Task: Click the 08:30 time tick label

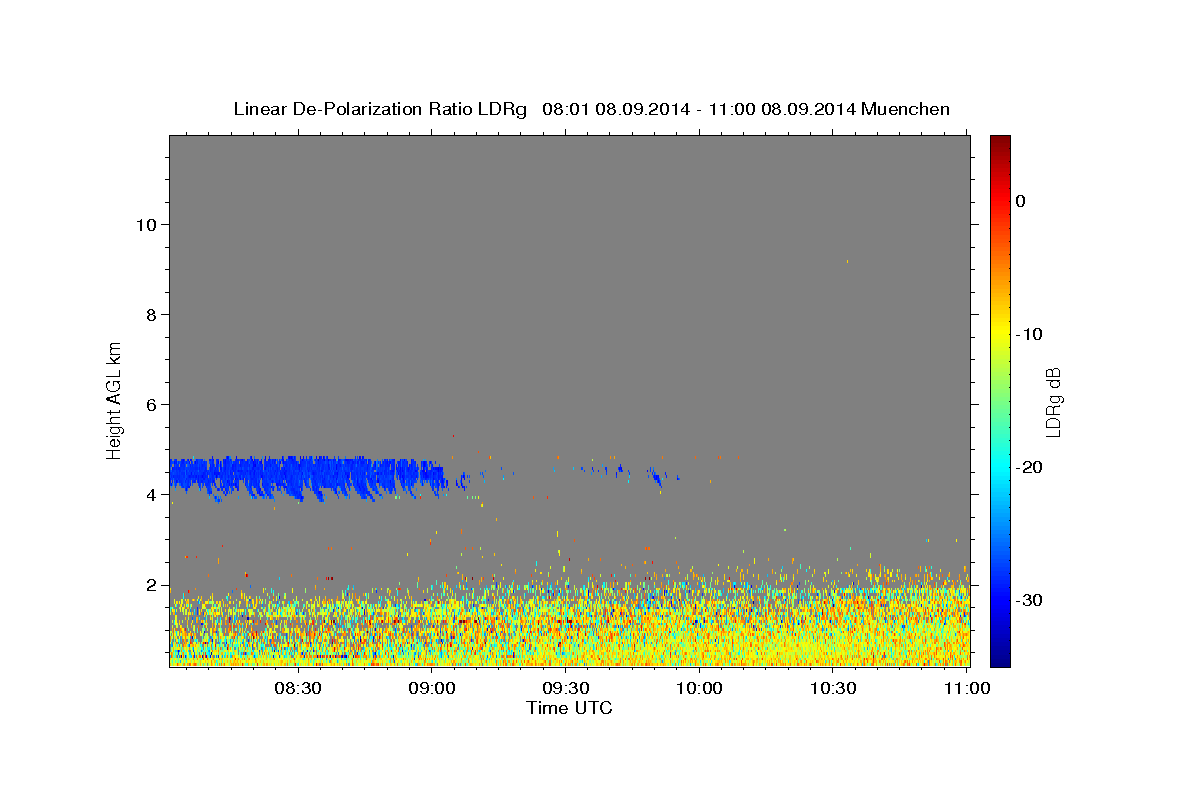Action: click(x=298, y=689)
